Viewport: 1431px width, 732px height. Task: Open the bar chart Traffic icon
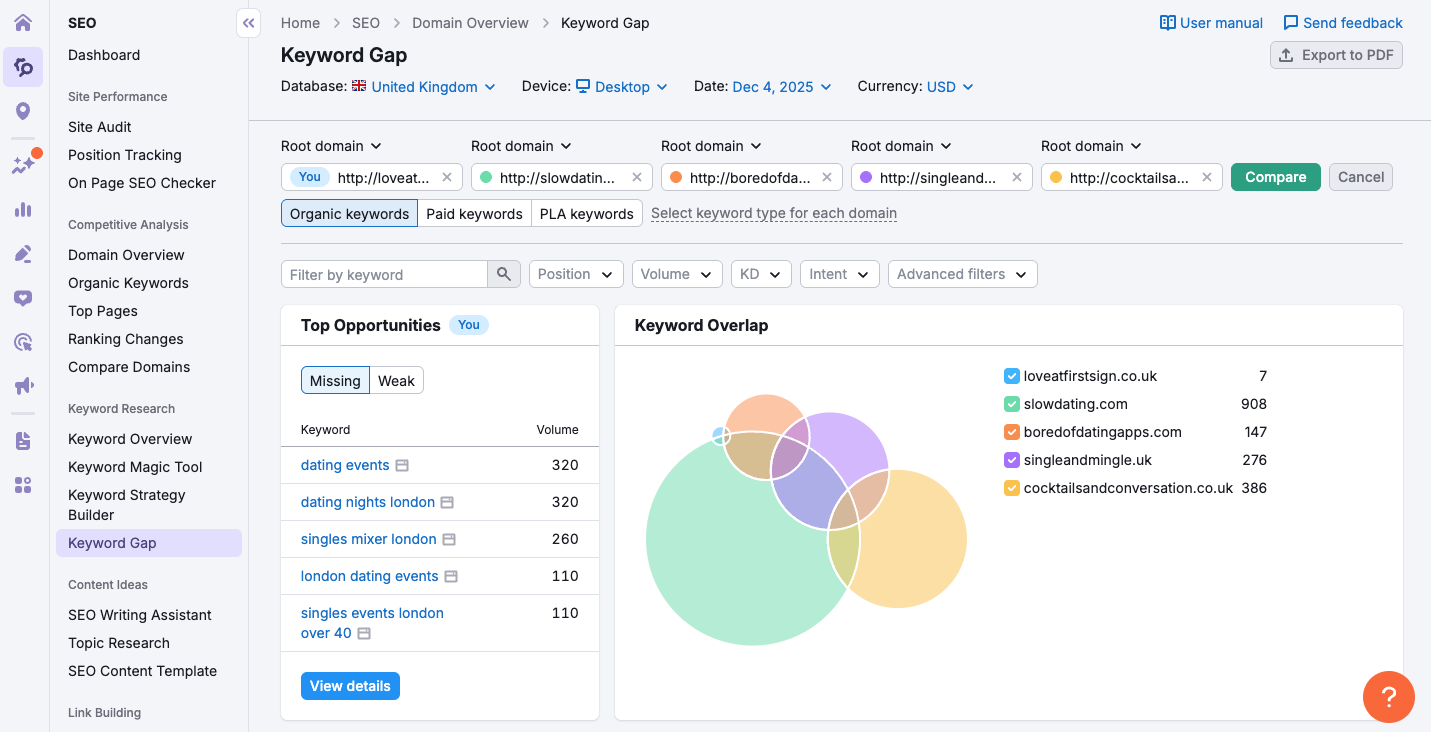(23, 210)
